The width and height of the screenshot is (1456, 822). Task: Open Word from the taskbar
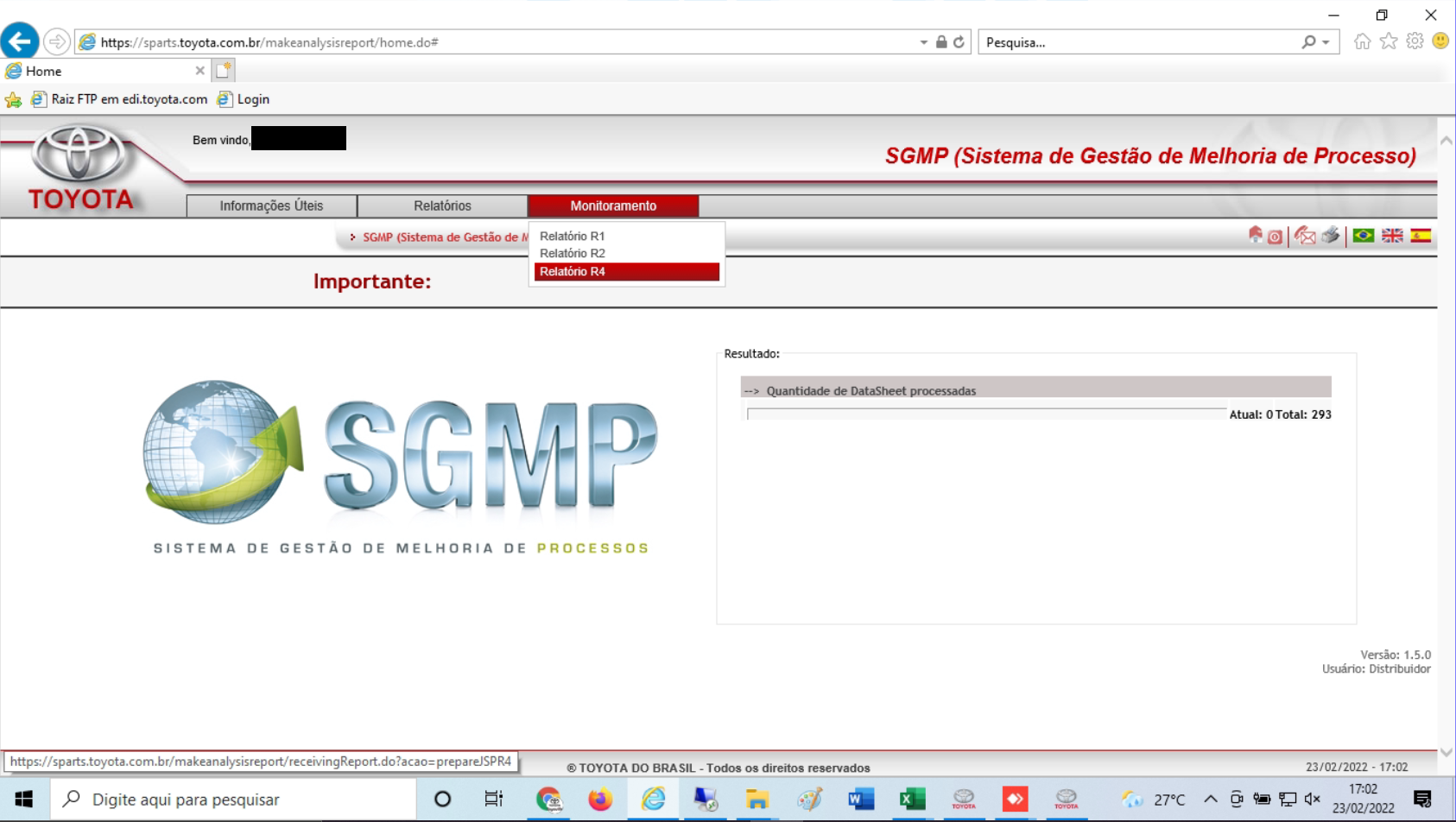click(861, 800)
